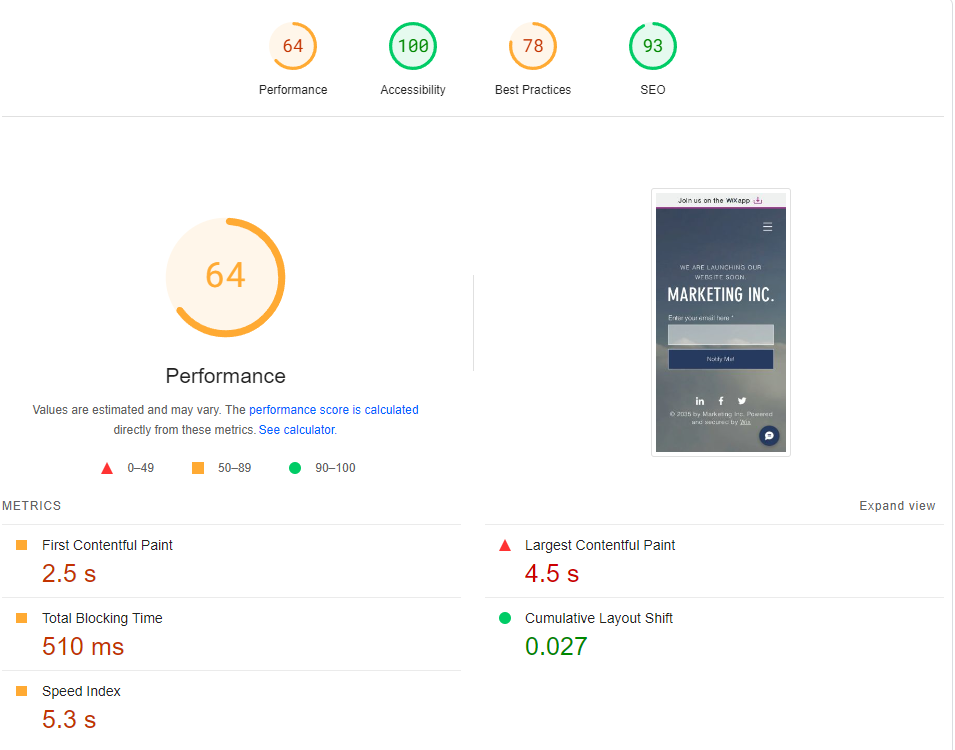Click the Wix link in the preview footer
The image size is (955, 750).
745,422
